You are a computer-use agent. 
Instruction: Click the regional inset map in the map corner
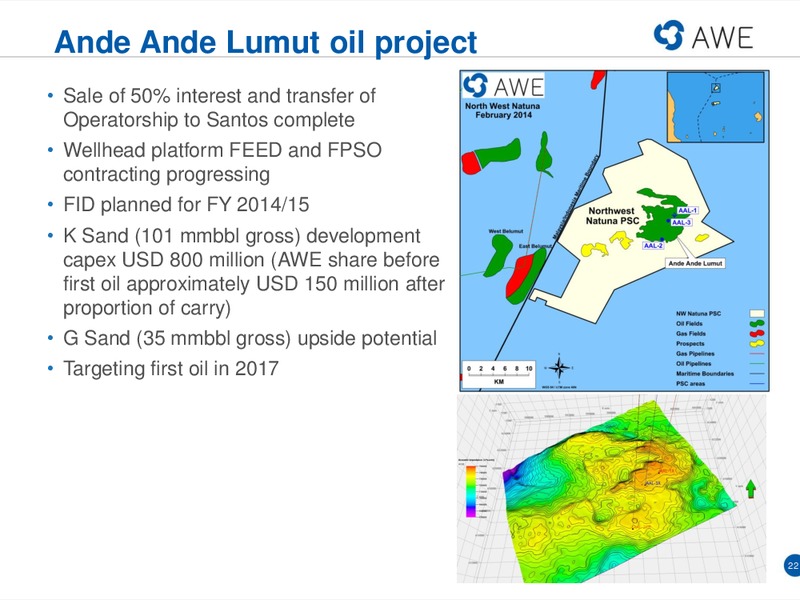[x=716, y=107]
